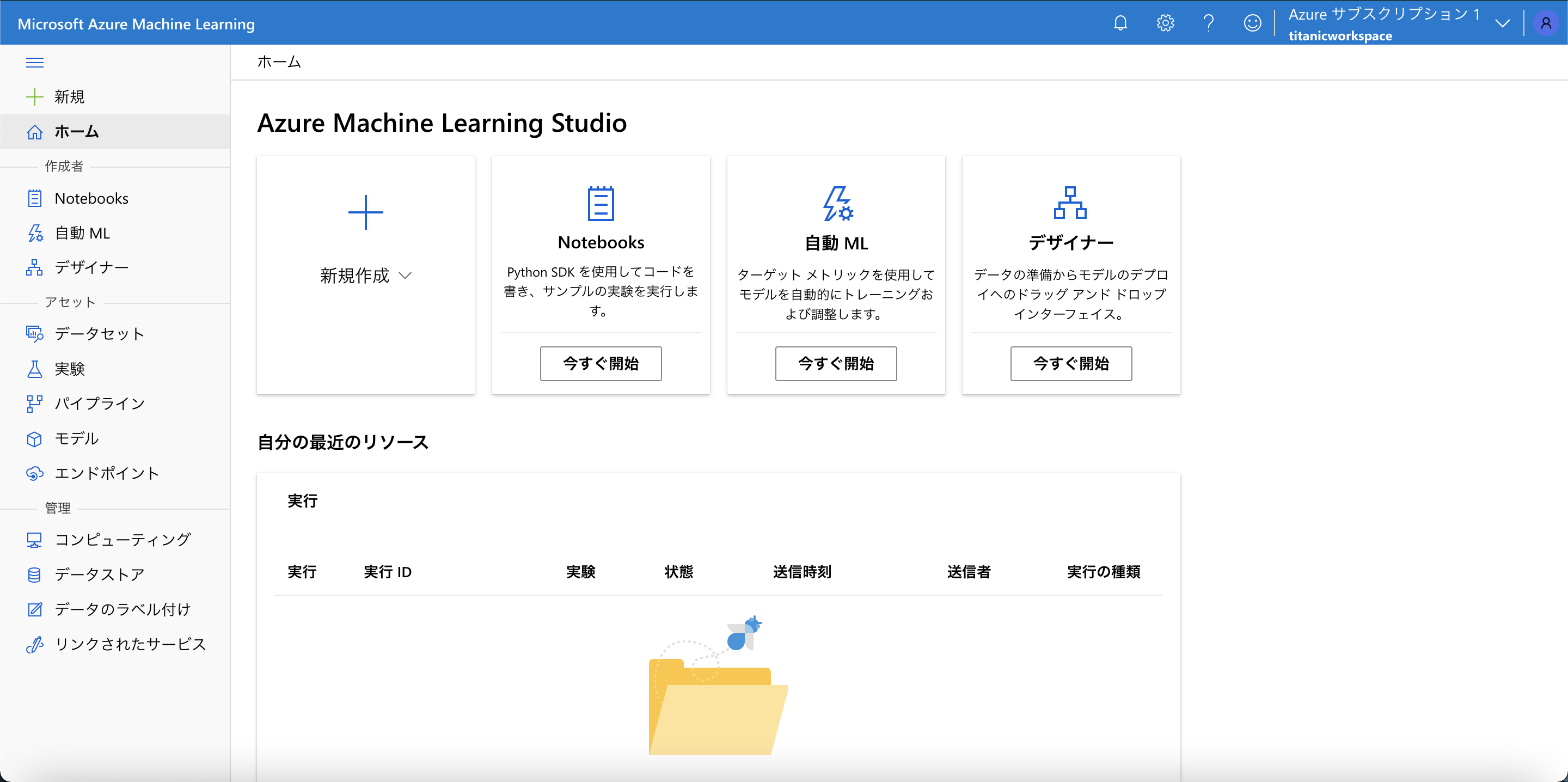Open エンドポイント from the sidebar
This screenshot has width=1568, height=782.
coord(106,473)
